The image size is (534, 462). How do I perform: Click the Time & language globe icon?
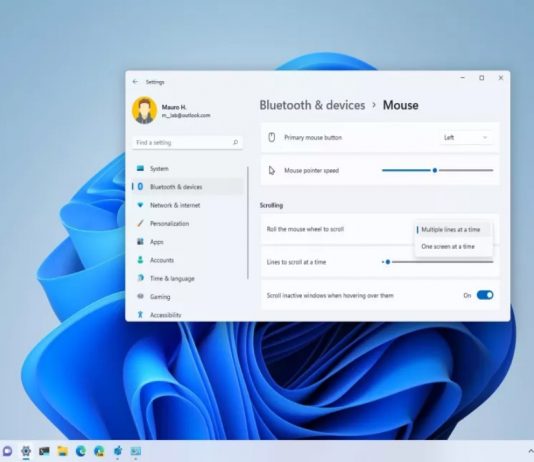[140, 278]
